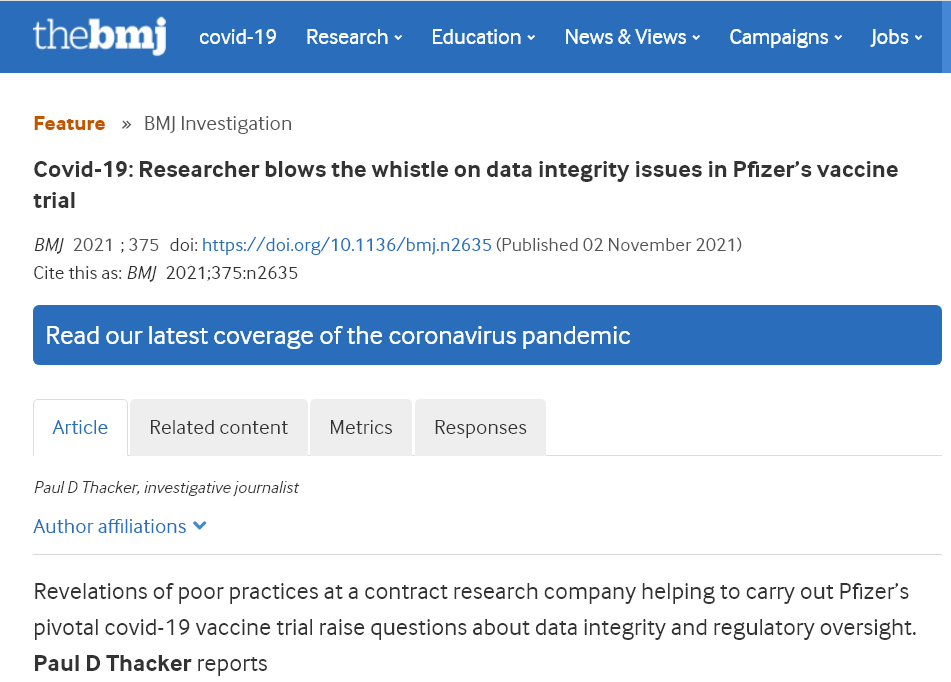Expand the Research dropdown chevron
This screenshot has height=682, width=951.
[397, 37]
